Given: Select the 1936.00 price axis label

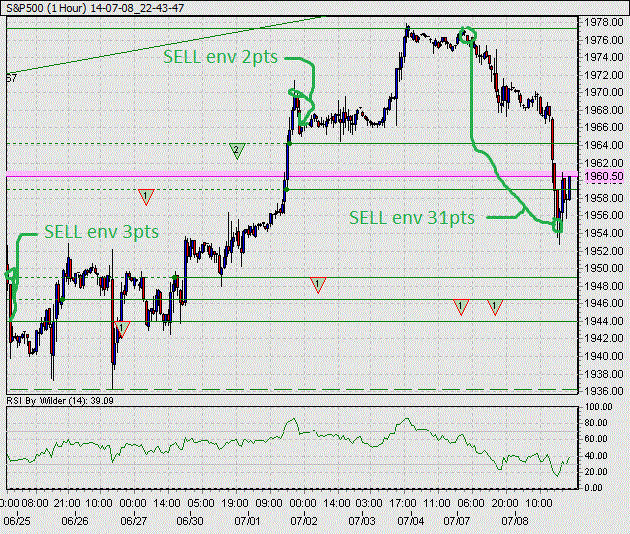Looking at the screenshot, I should 604,391.
